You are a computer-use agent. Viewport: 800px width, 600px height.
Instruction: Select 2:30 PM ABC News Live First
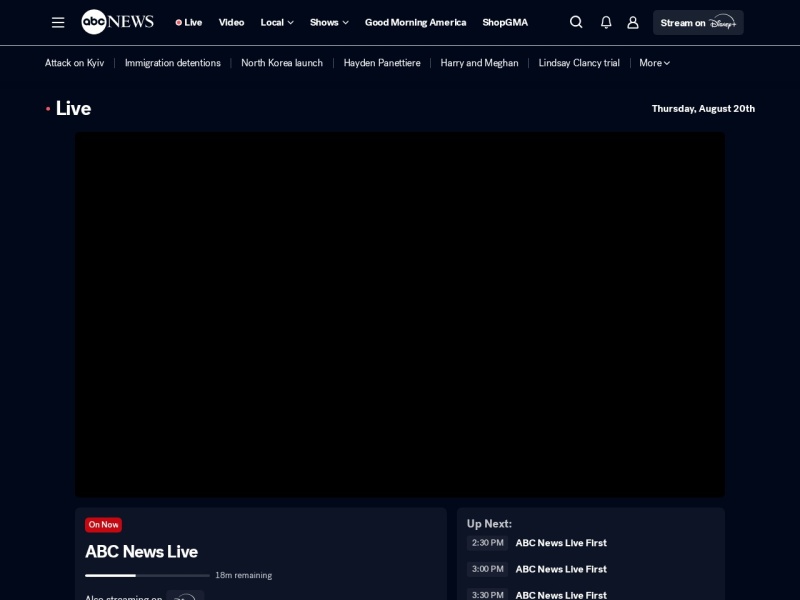[537, 543]
